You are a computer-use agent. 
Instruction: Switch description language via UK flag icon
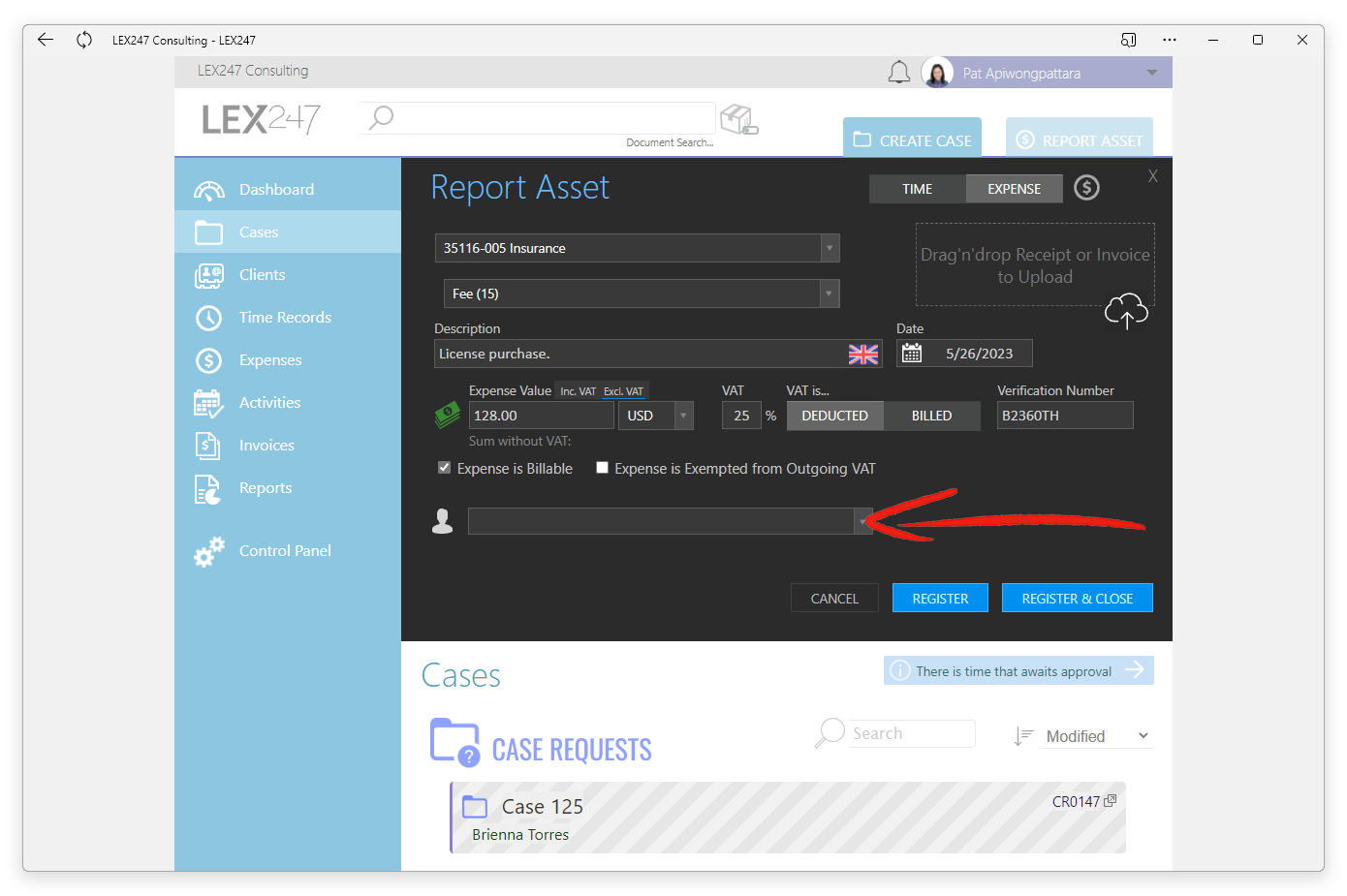(x=863, y=355)
